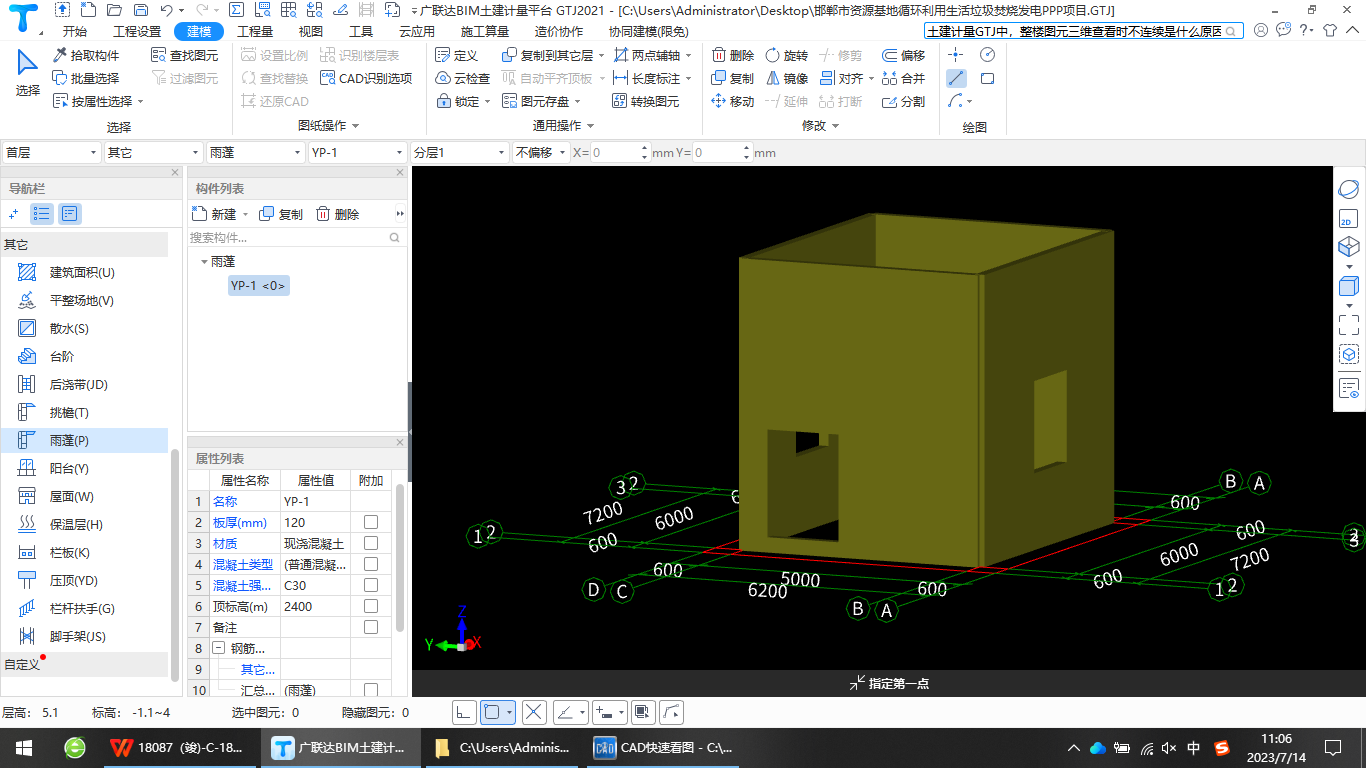Screen dimensions: 1366x768
Task: Click the orbit view icon
Action: (x=1348, y=189)
